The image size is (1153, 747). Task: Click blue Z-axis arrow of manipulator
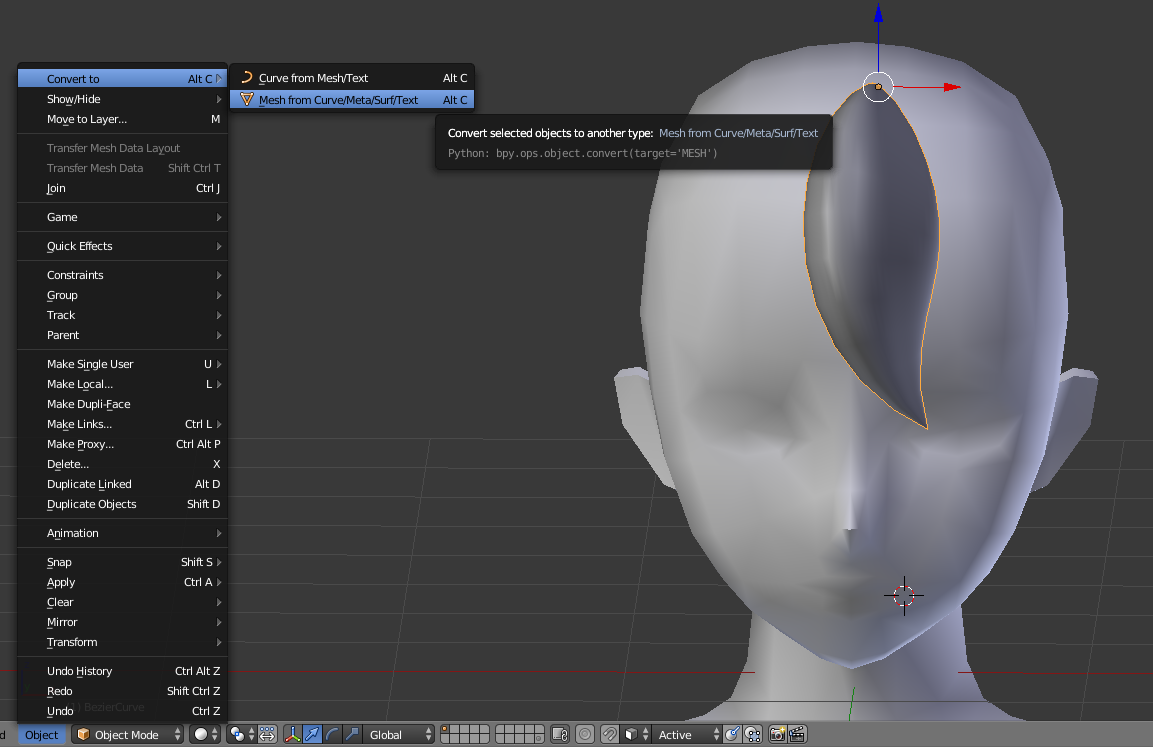coord(878,13)
